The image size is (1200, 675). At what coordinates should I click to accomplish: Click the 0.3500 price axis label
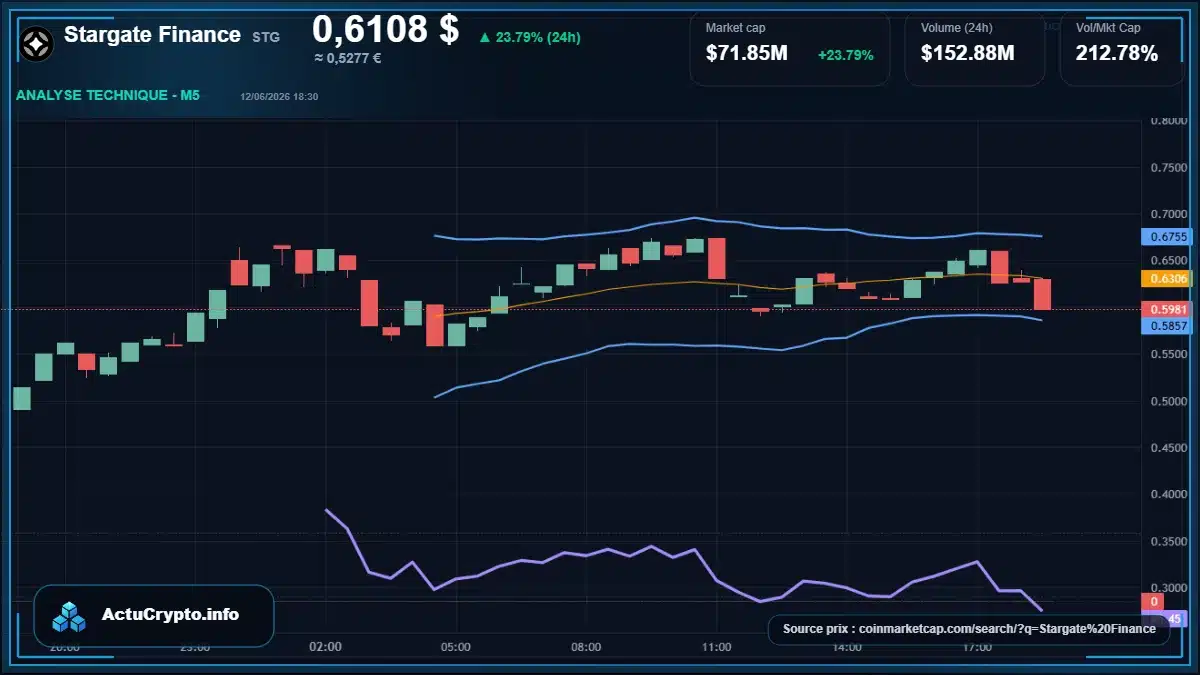point(1169,541)
